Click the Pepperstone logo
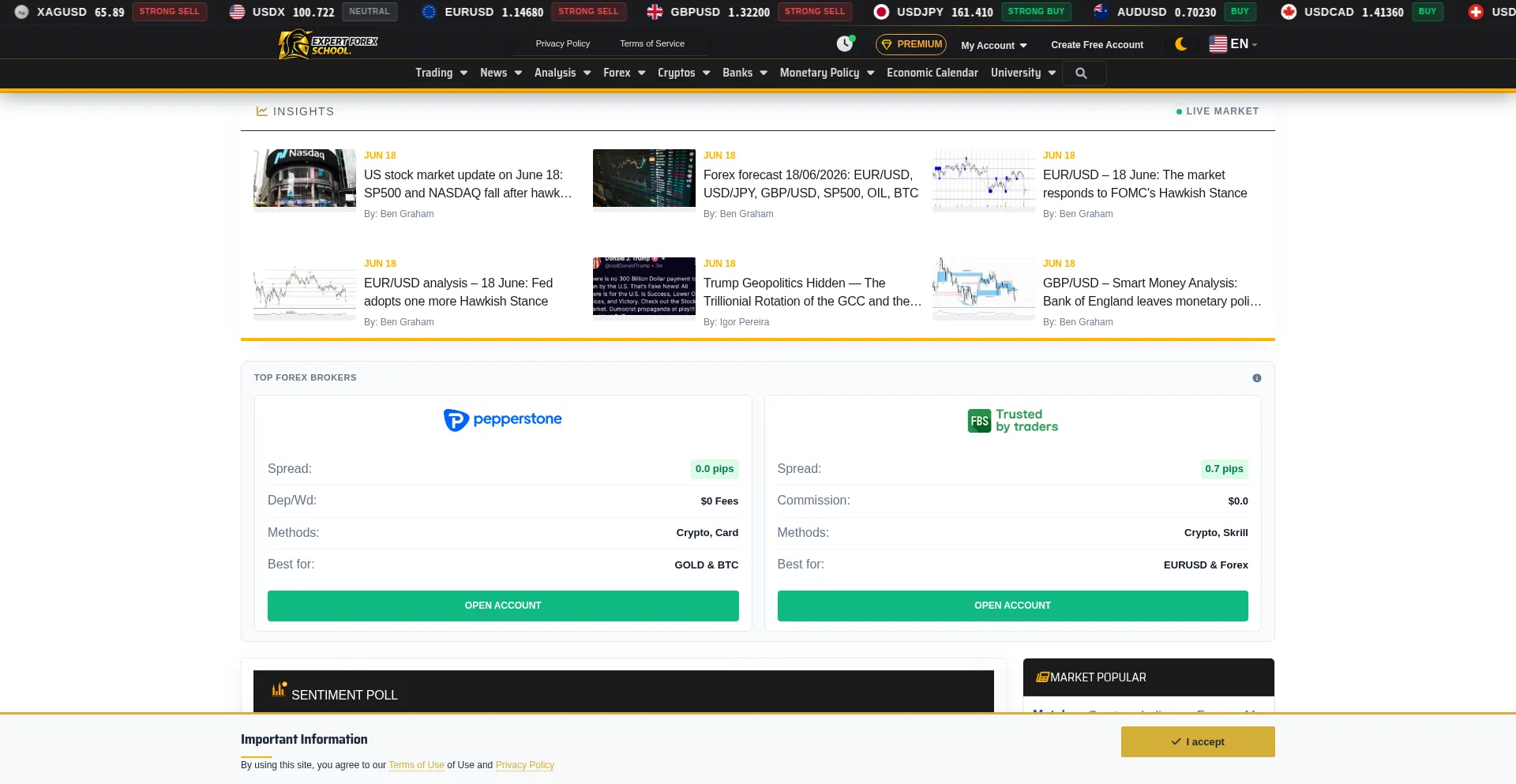The height and width of the screenshot is (784, 1516). [x=503, y=420]
